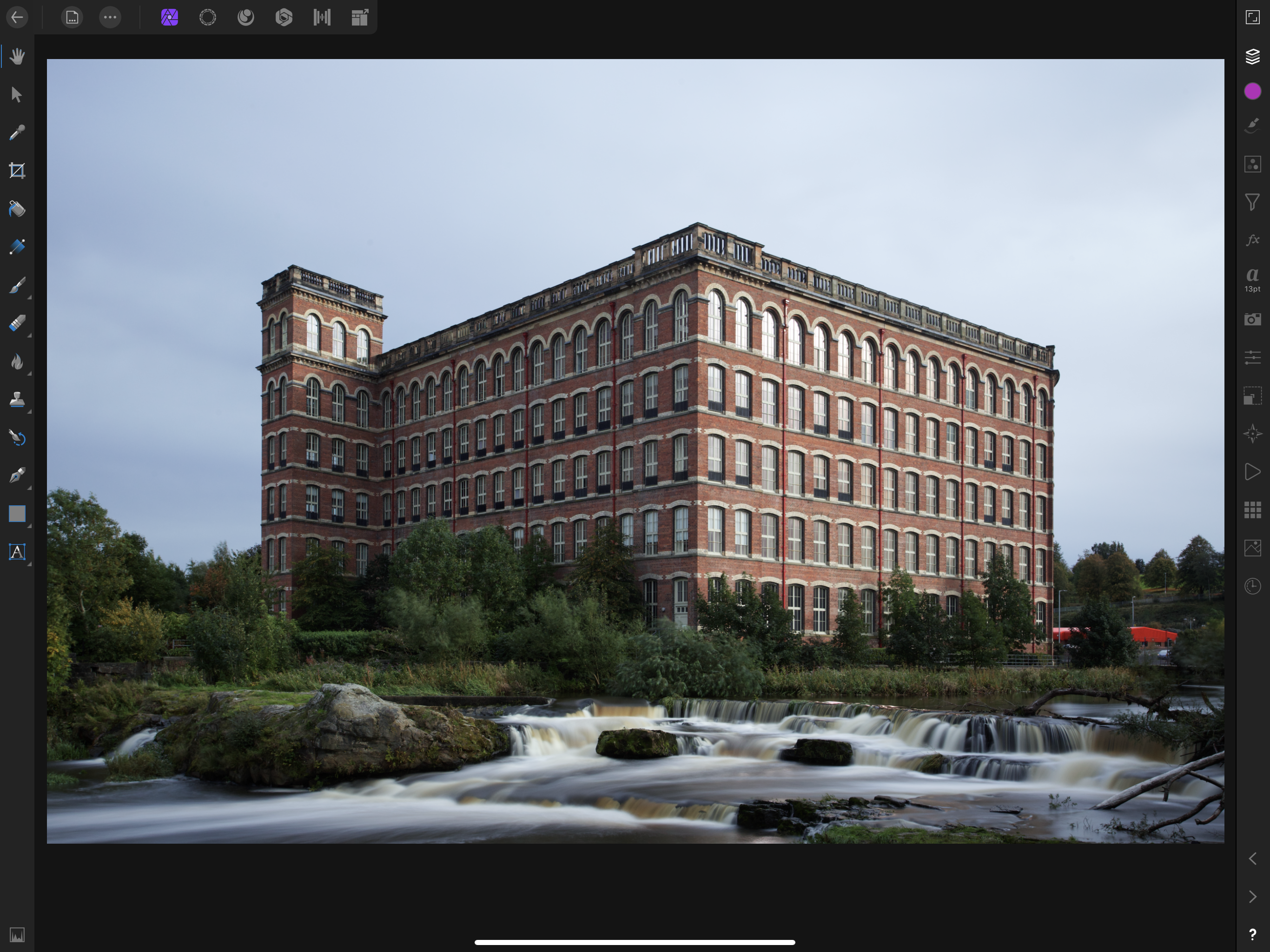
Task: Go back to the home screen
Action: pos(17,17)
